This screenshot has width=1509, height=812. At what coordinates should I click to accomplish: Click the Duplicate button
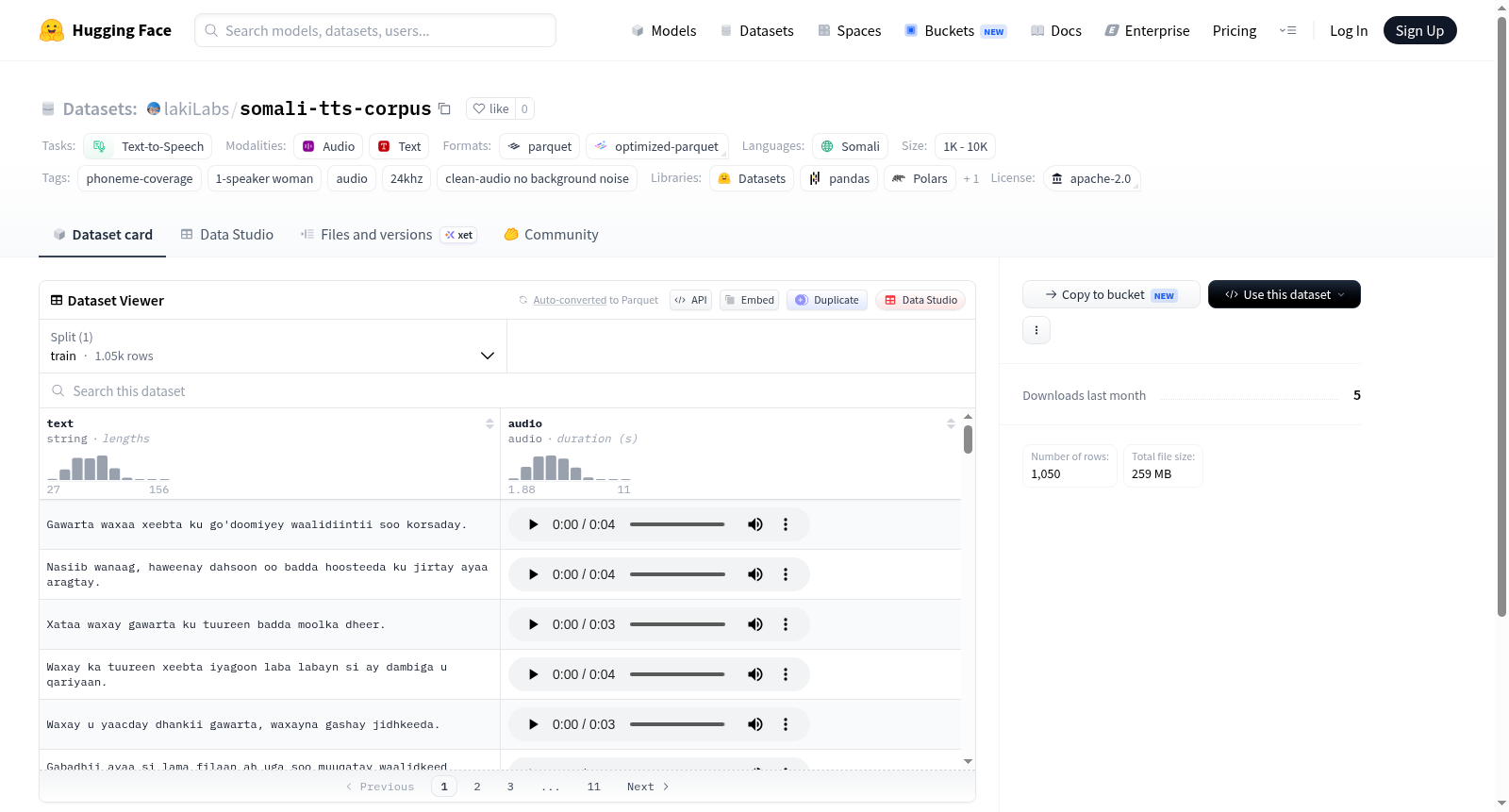[827, 300]
